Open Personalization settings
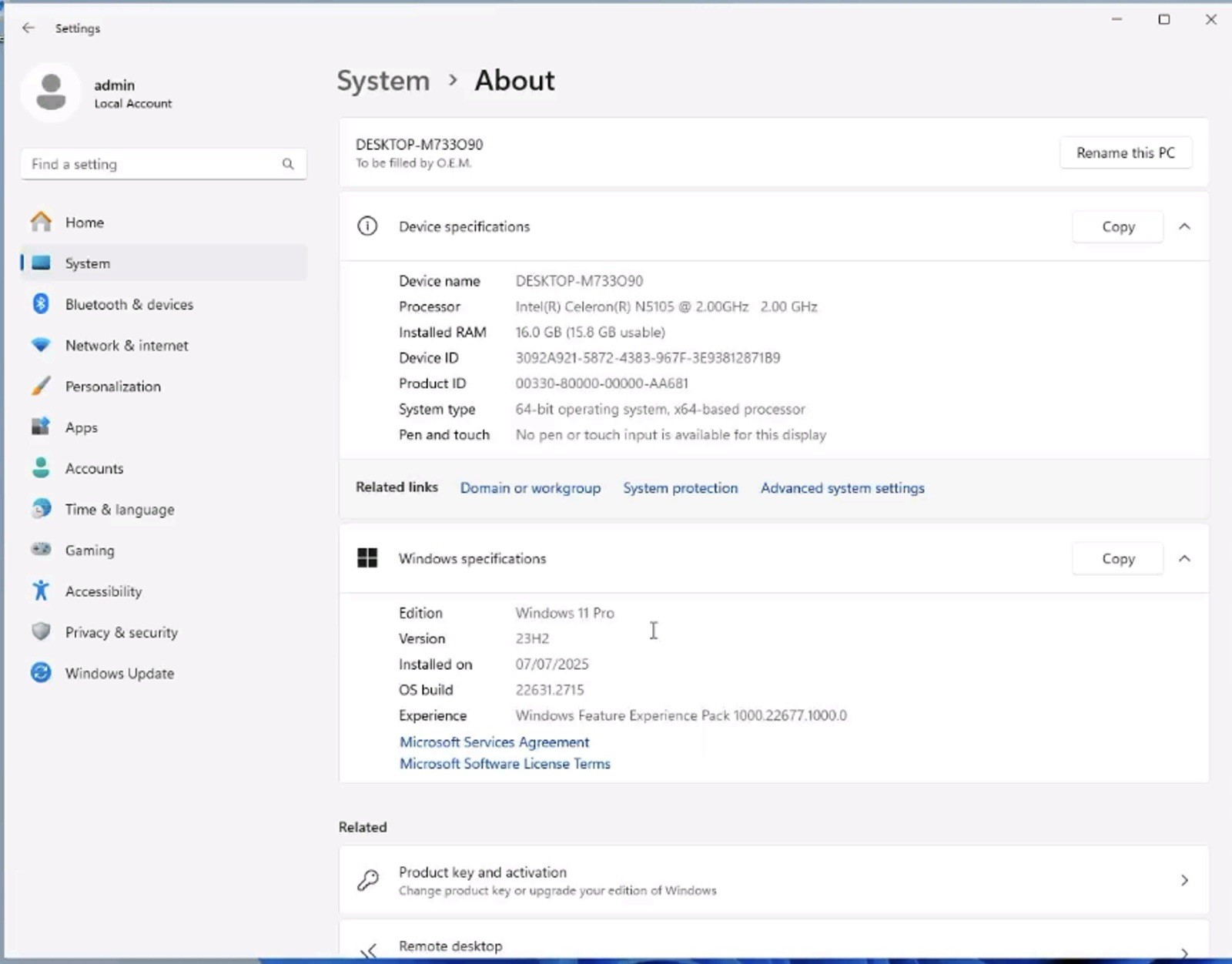Screen dimensions: 1232x964 (164, 387)
